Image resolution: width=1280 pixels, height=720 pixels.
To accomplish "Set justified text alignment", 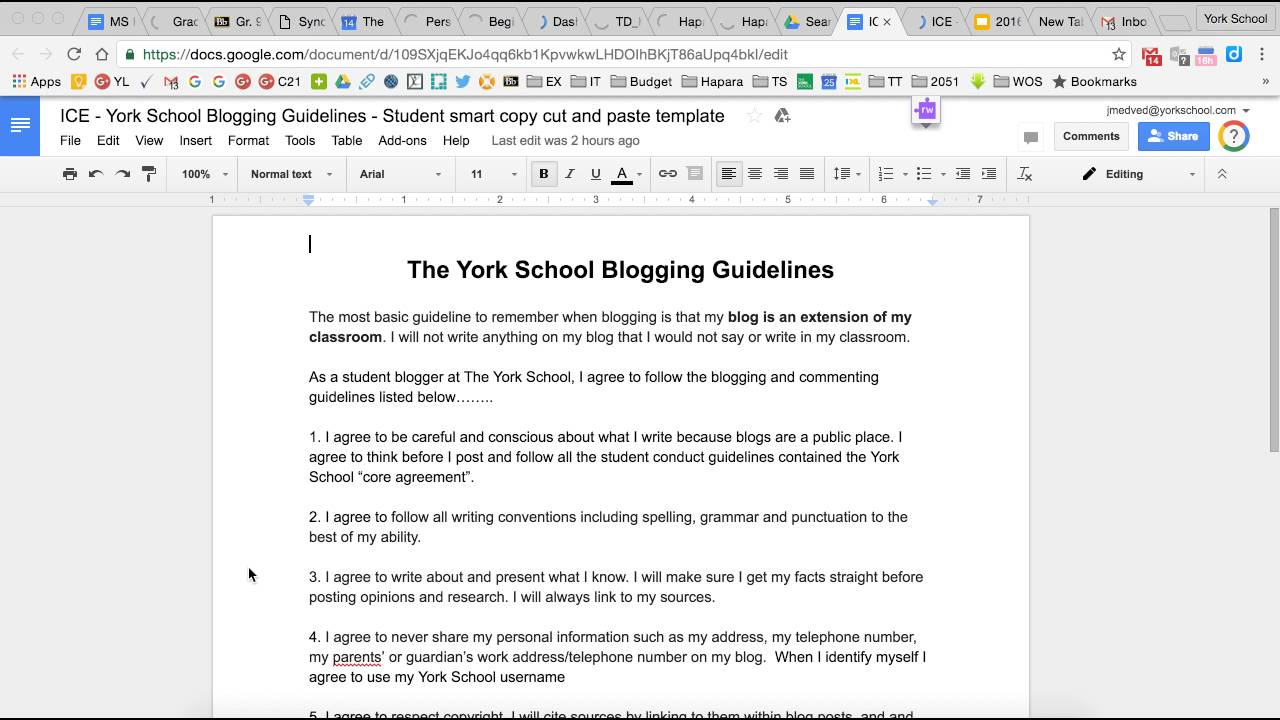I will point(807,174).
